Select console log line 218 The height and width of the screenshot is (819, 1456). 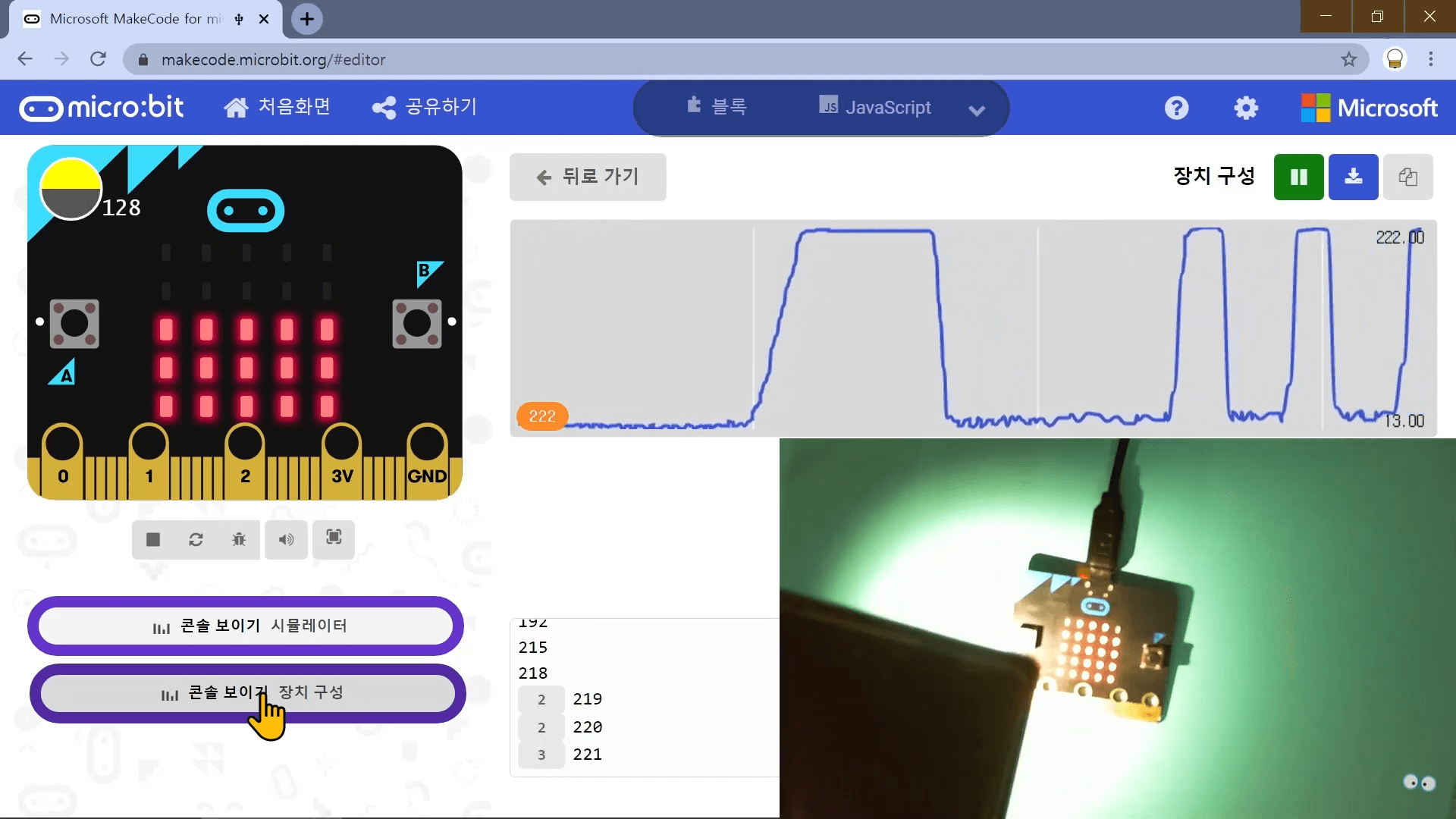coord(533,673)
